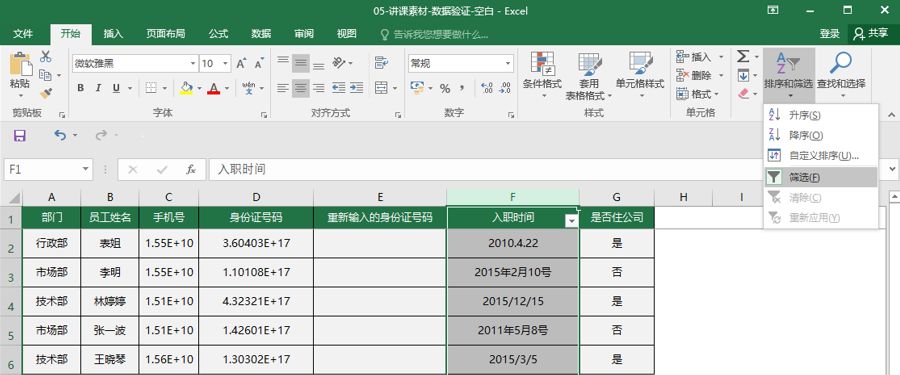Click the text orientation icon

339,63
